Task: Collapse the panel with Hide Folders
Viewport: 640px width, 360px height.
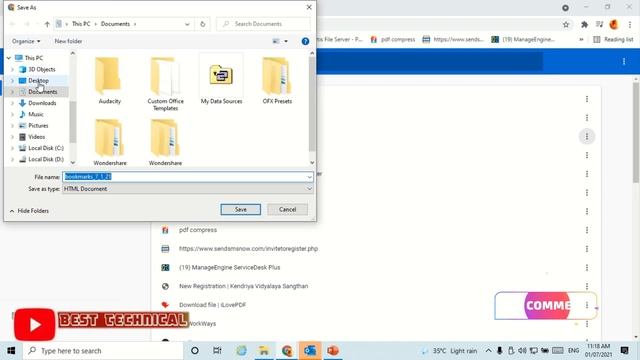Action: coord(29,211)
